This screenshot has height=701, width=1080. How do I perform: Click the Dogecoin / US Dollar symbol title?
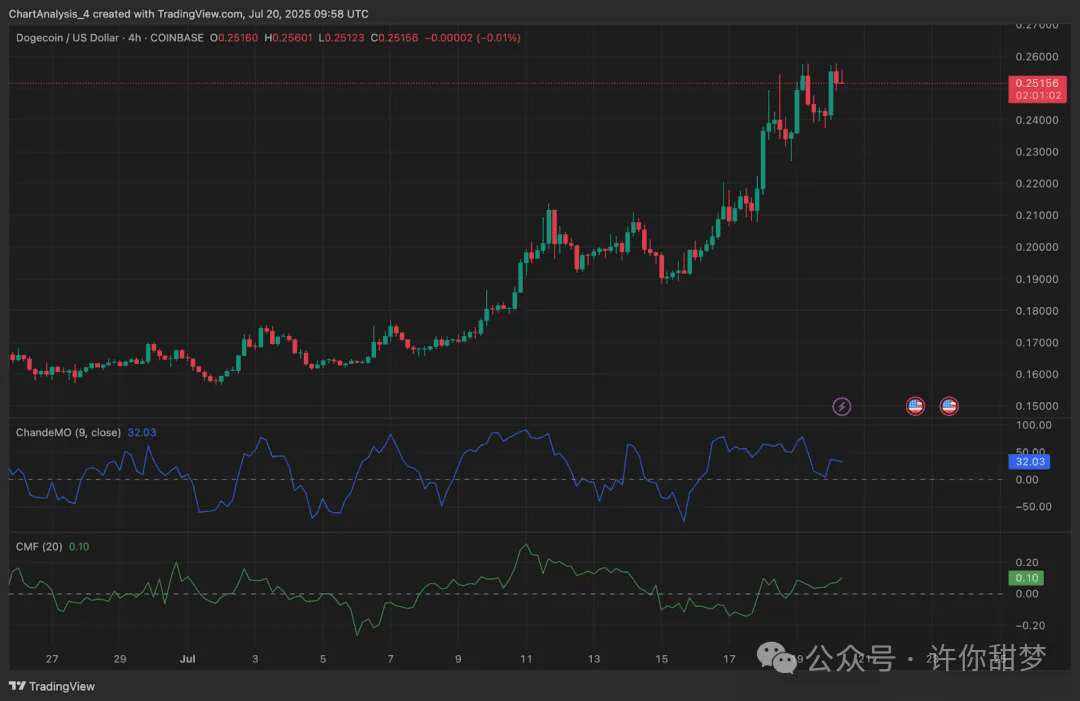click(x=68, y=38)
